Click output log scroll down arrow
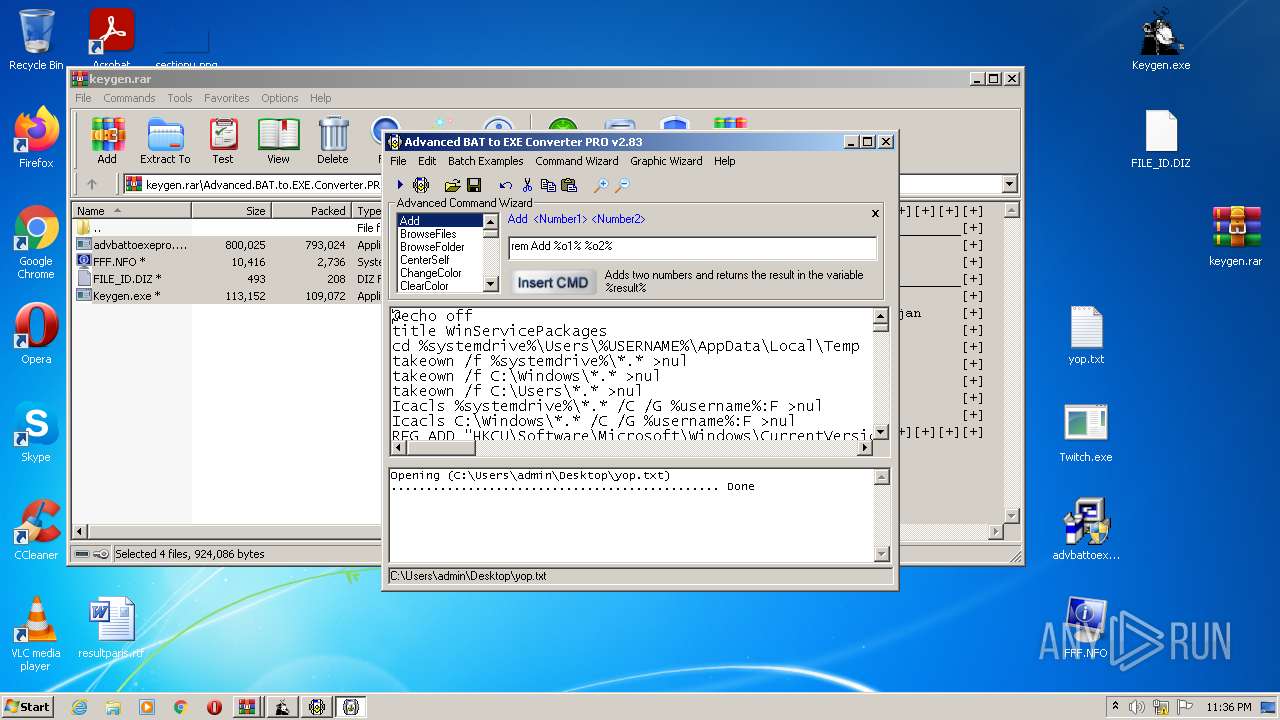The height and width of the screenshot is (720, 1280). pos(881,554)
